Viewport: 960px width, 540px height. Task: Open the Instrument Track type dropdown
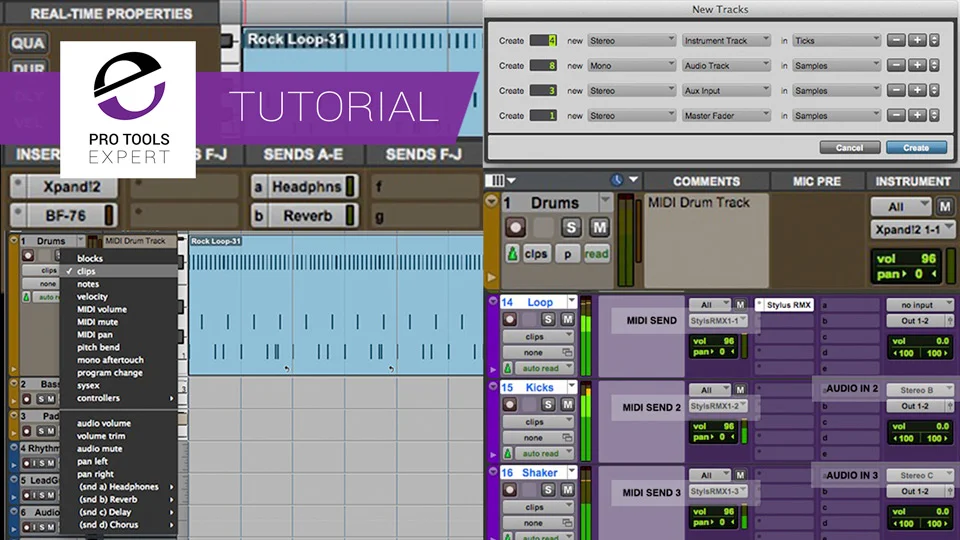pyautogui.click(x=726, y=40)
